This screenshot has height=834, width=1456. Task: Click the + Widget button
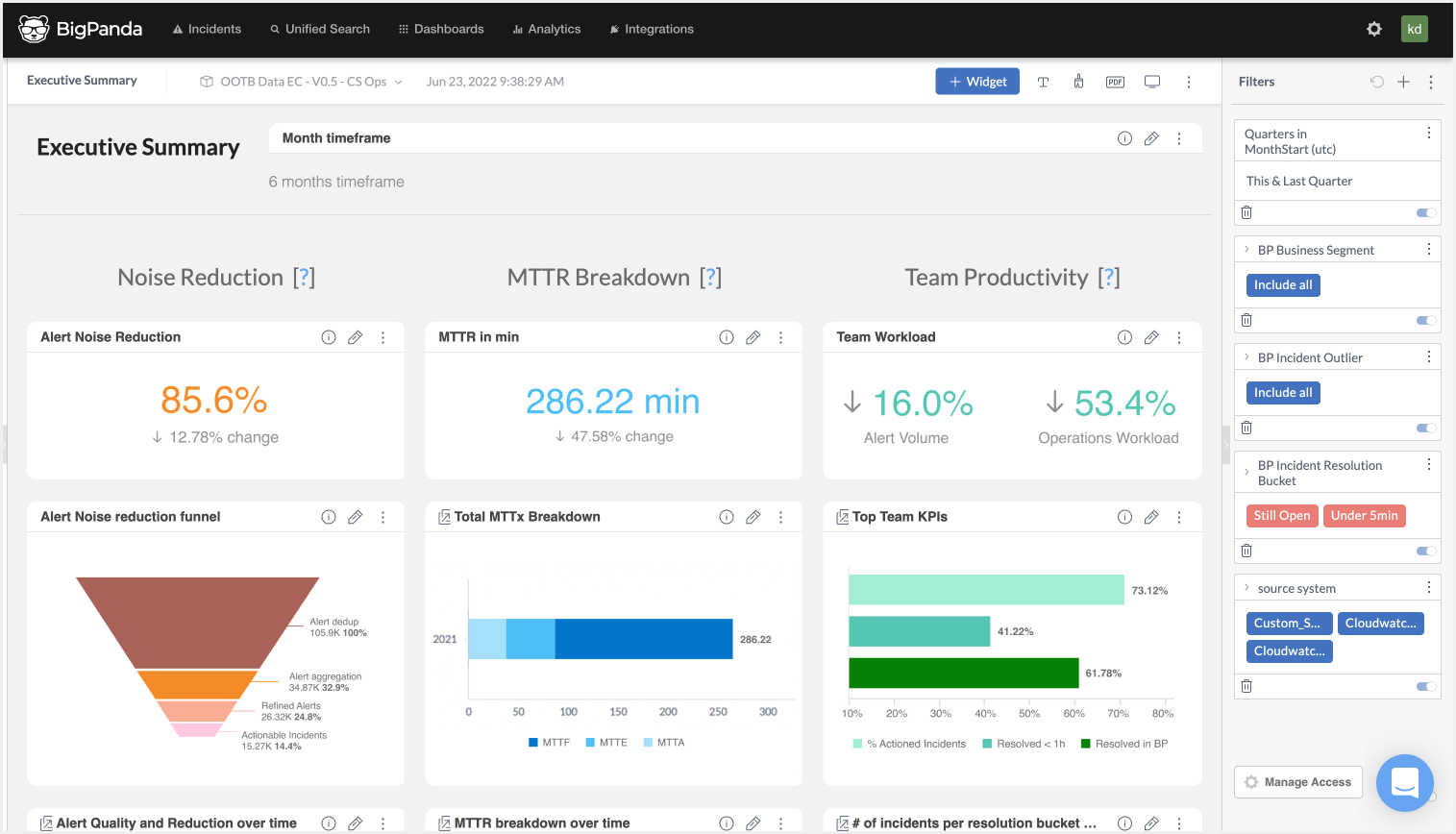click(977, 82)
